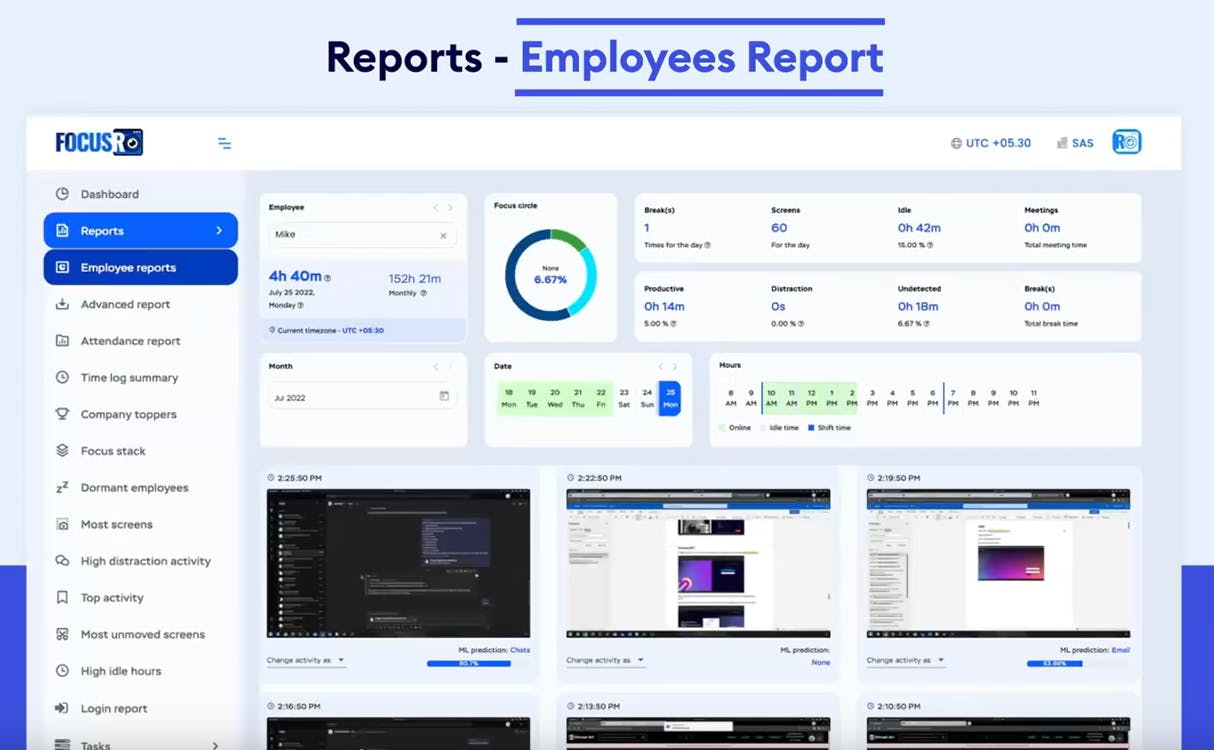Click the UTC +05.30 timezone label
The width and height of the screenshot is (1214, 750).
pyautogui.click(x=998, y=143)
